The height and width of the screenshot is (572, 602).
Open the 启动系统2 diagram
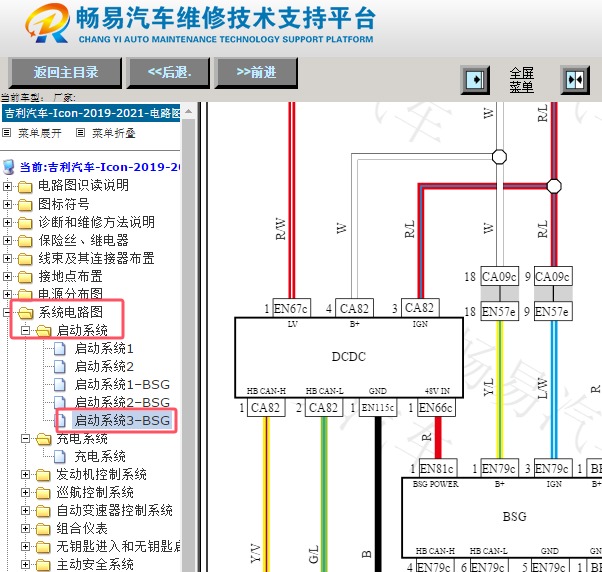click(104, 367)
